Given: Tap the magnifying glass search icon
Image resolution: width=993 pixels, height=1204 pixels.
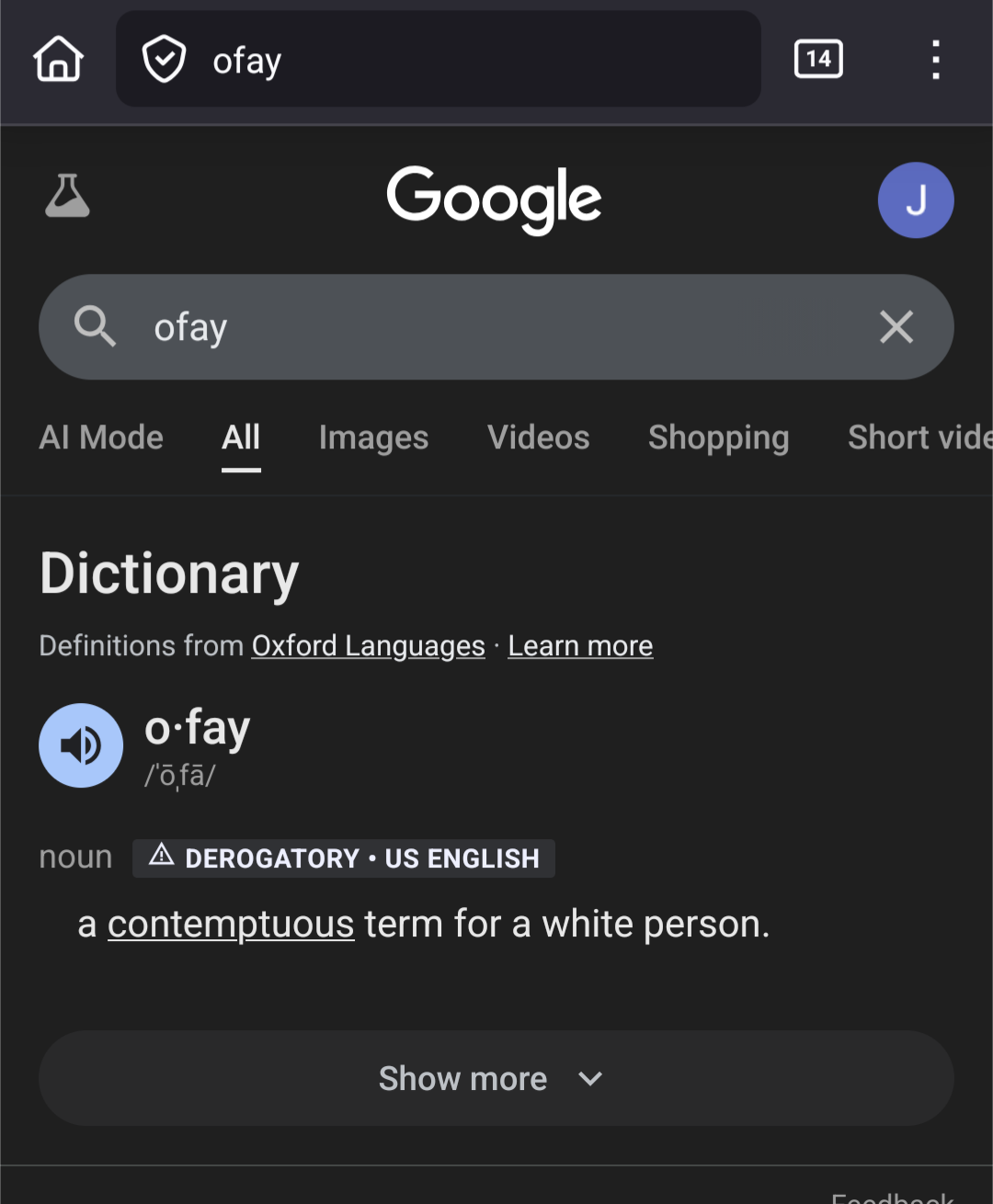Looking at the screenshot, I should tap(95, 327).
